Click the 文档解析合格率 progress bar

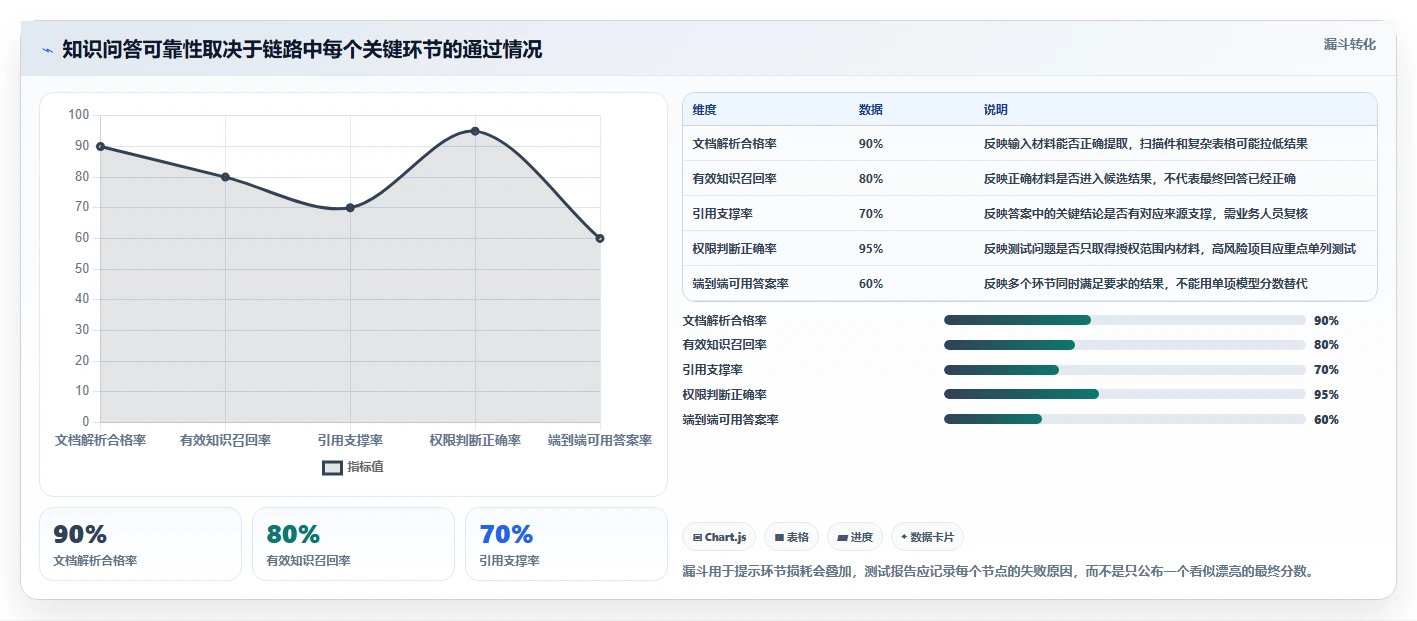pos(1125,320)
